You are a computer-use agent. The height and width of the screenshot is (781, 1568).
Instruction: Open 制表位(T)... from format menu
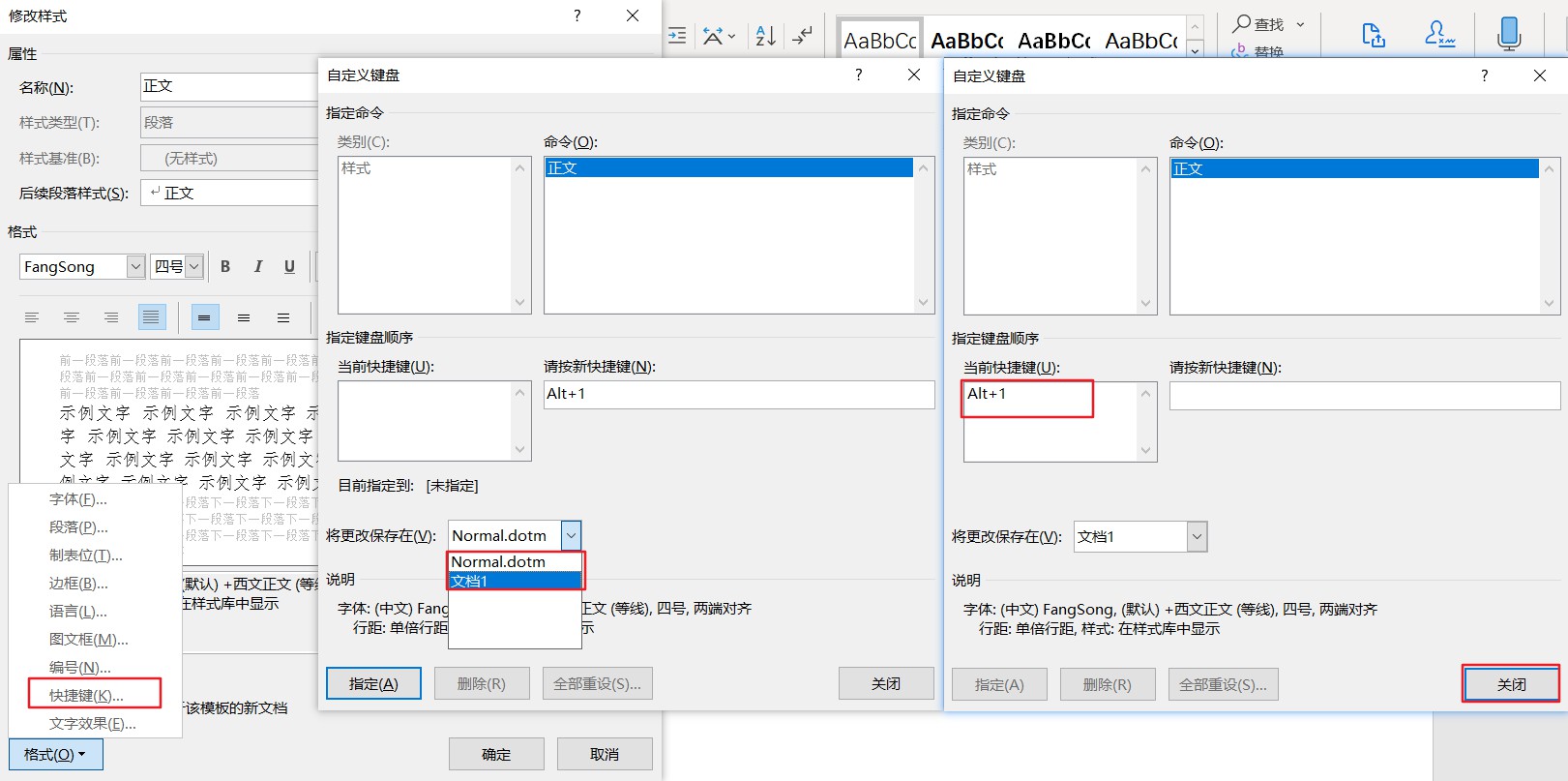pos(86,556)
